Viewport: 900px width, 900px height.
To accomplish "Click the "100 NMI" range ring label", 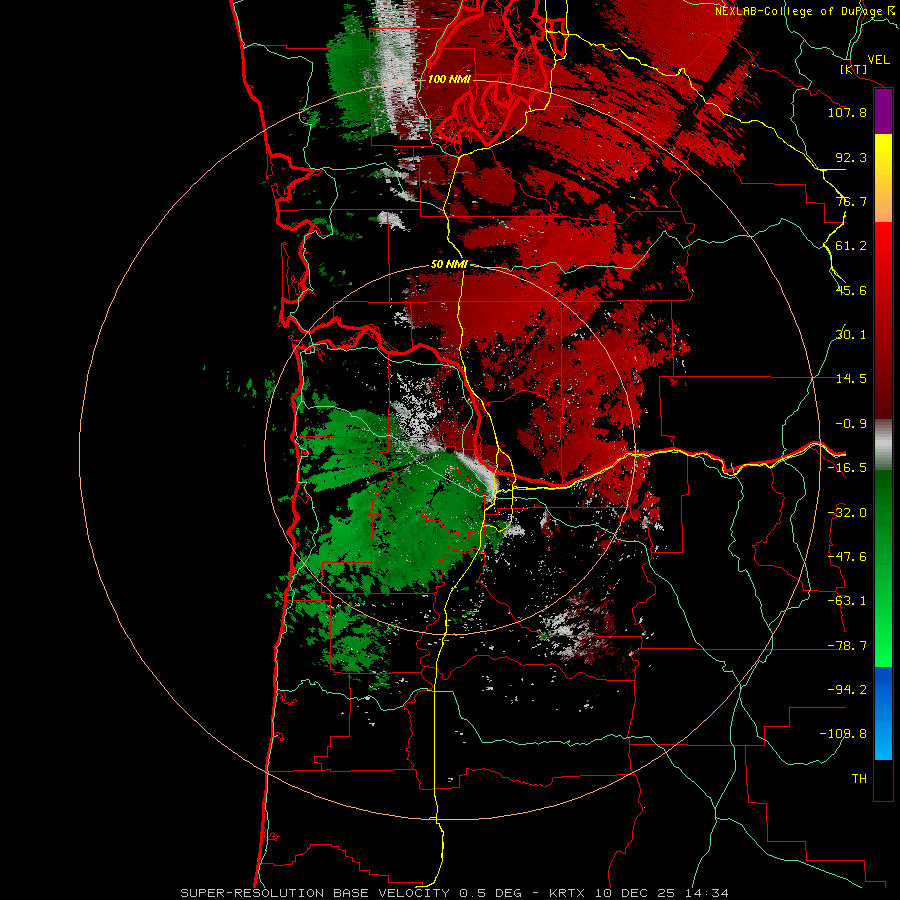I will pyautogui.click(x=449, y=79).
